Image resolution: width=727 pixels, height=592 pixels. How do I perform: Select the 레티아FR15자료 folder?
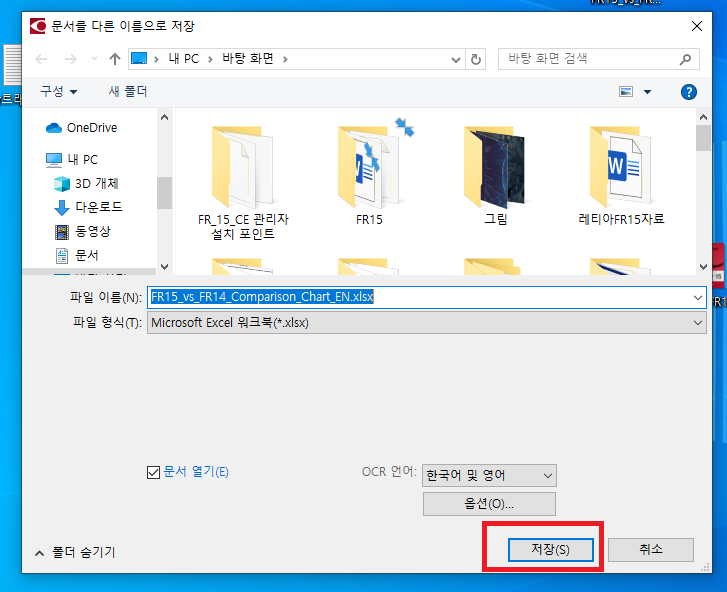[621, 175]
